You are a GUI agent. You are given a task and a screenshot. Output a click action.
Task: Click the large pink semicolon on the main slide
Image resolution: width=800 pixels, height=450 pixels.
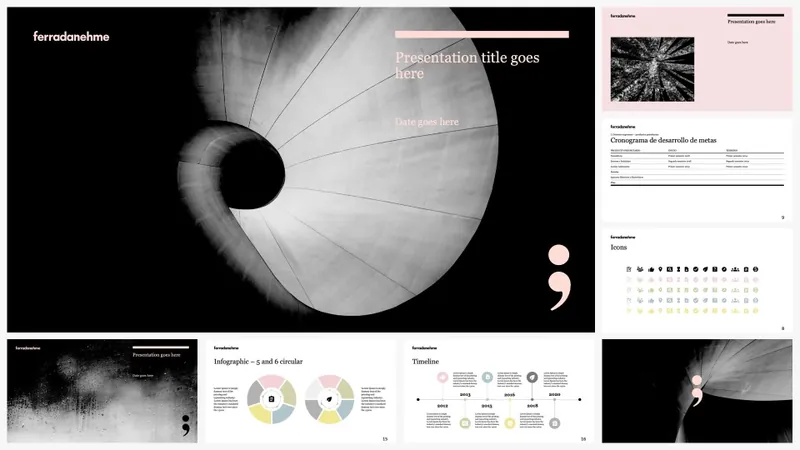point(559,277)
